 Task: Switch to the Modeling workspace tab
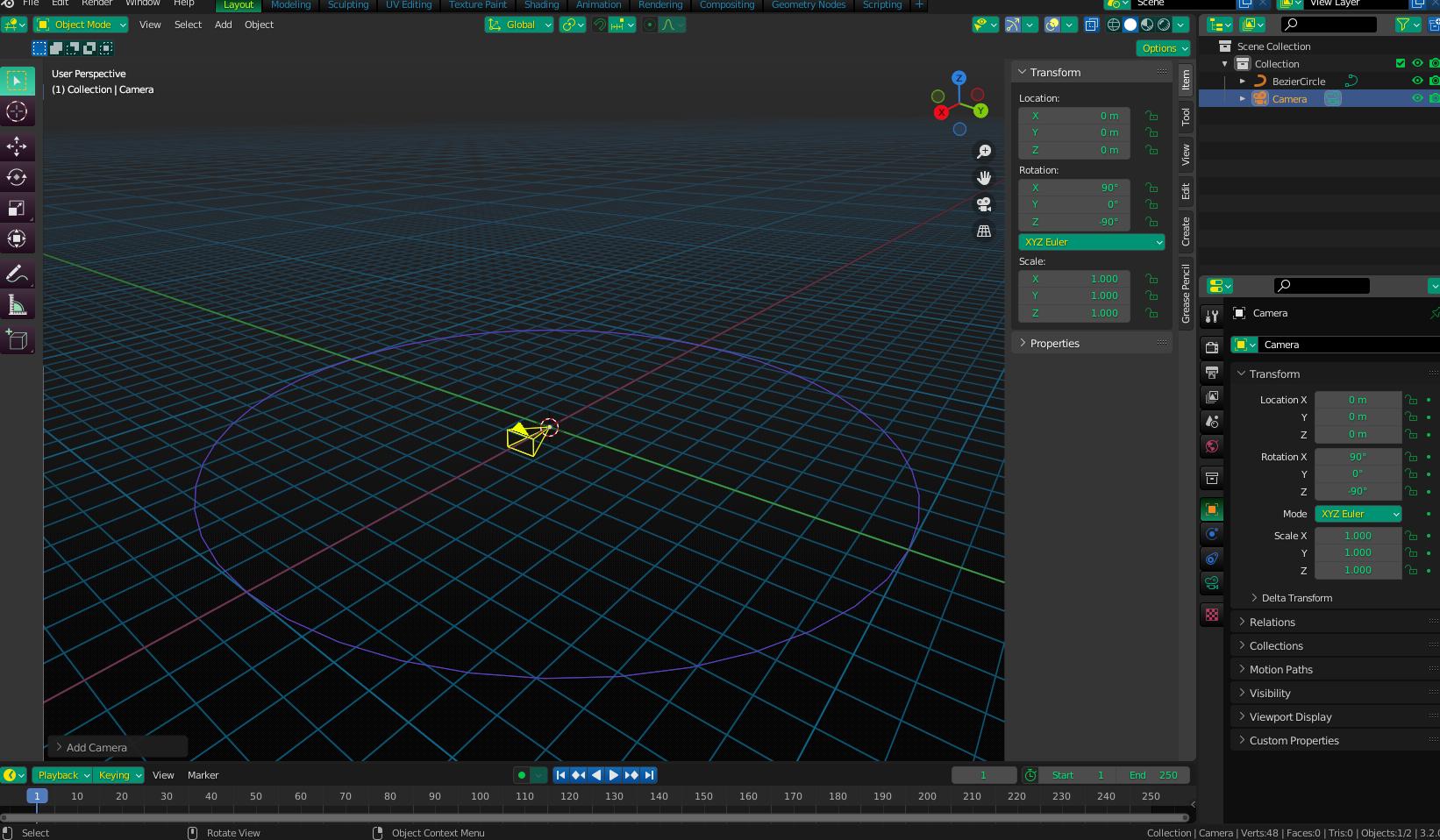click(x=290, y=4)
